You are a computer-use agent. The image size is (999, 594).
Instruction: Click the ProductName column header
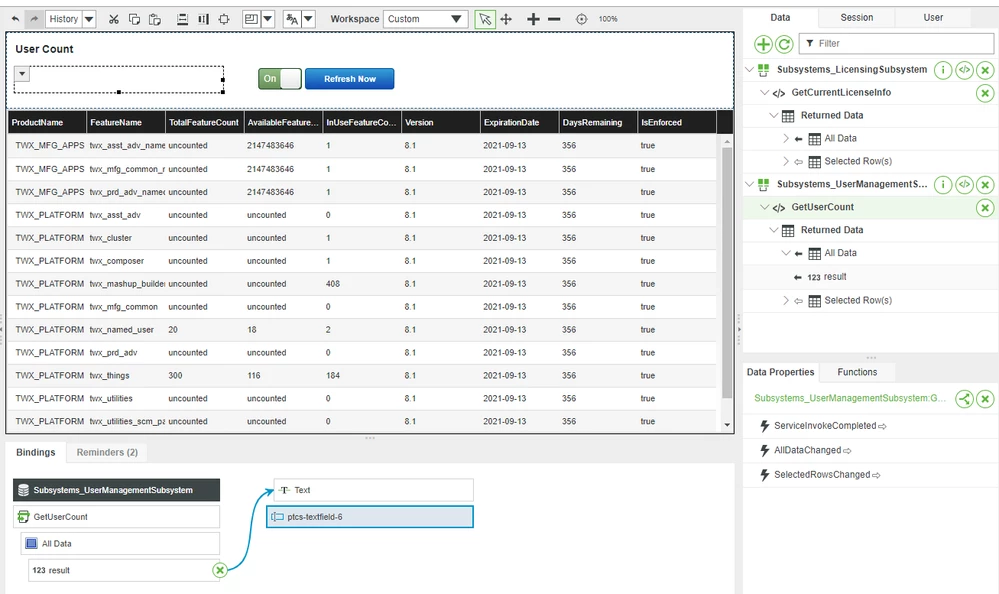(47, 122)
